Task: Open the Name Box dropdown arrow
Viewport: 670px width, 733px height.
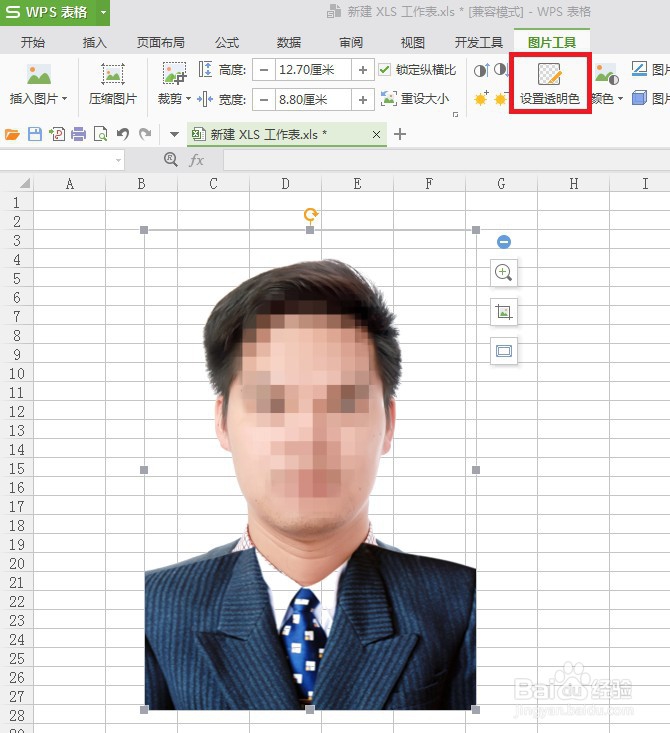Action: point(118,160)
